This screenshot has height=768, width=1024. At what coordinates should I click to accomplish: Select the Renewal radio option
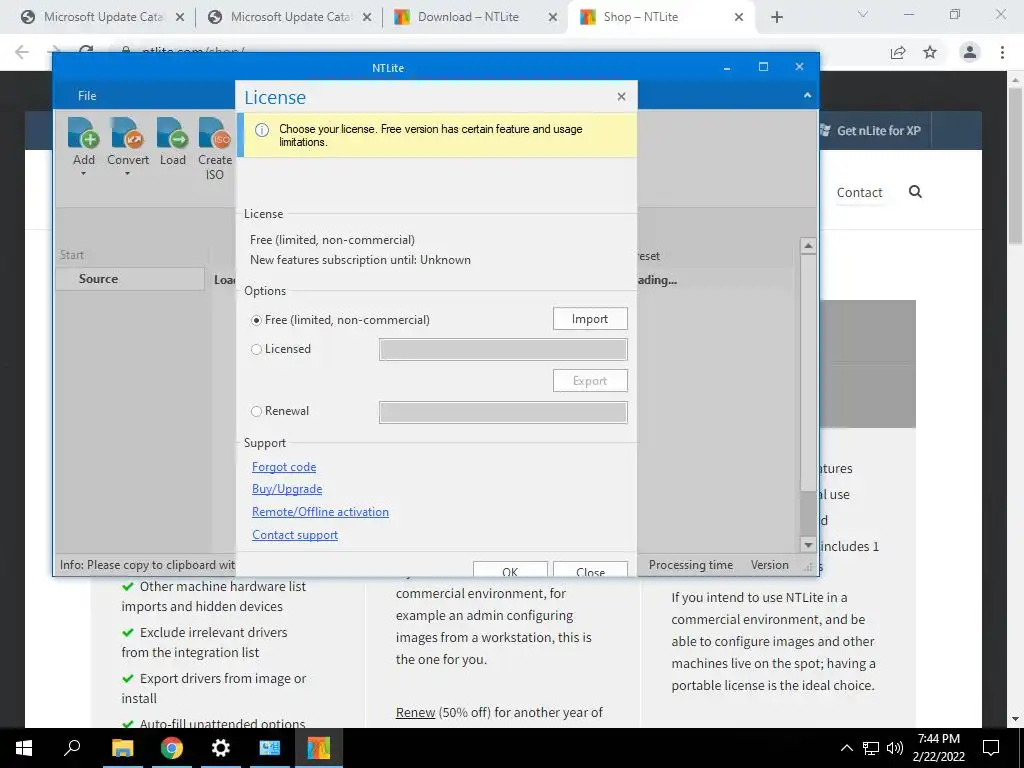[x=257, y=411]
